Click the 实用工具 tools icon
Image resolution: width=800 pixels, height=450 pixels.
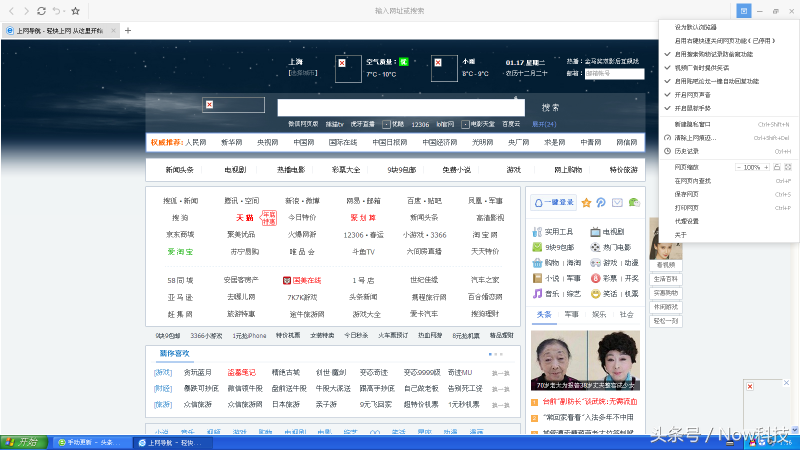[537, 232]
